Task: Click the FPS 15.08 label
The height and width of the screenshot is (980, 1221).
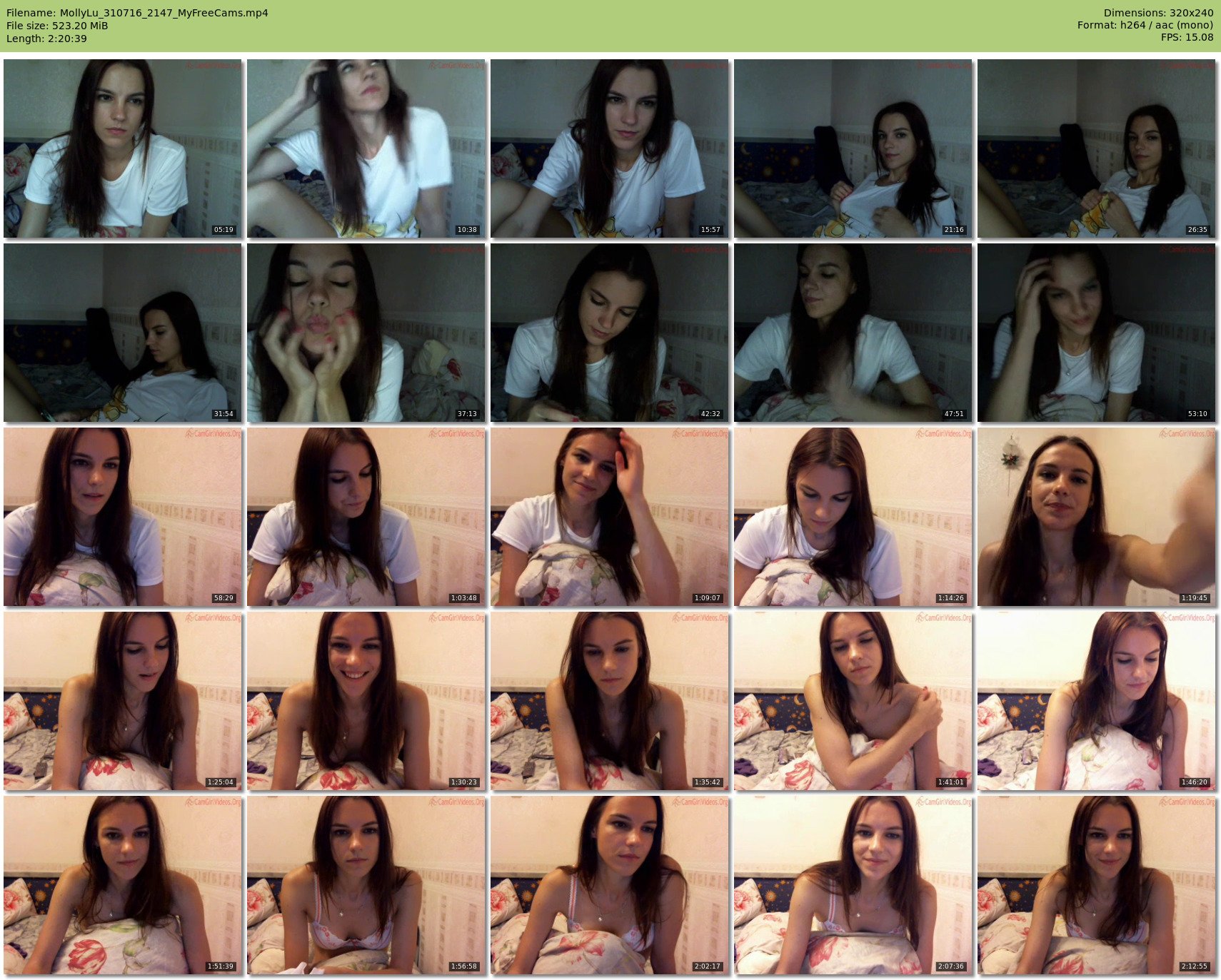Action: coord(1187,39)
